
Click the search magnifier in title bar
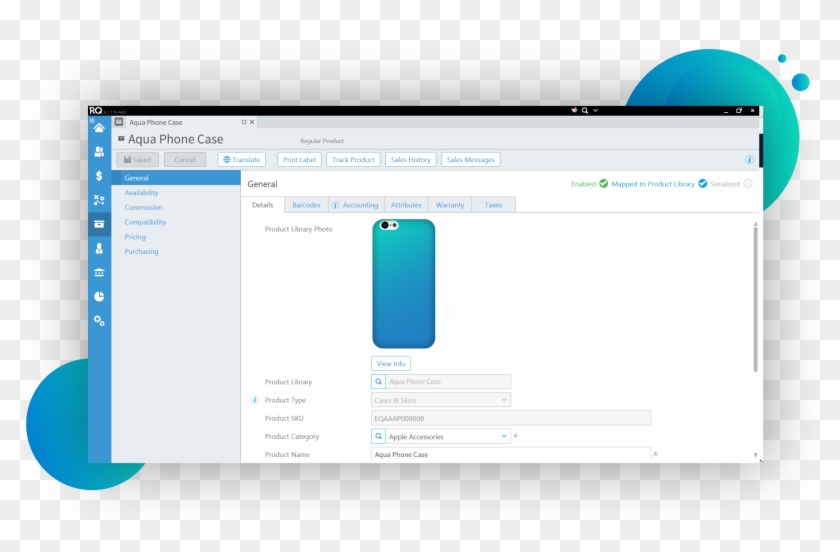click(x=585, y=110)
